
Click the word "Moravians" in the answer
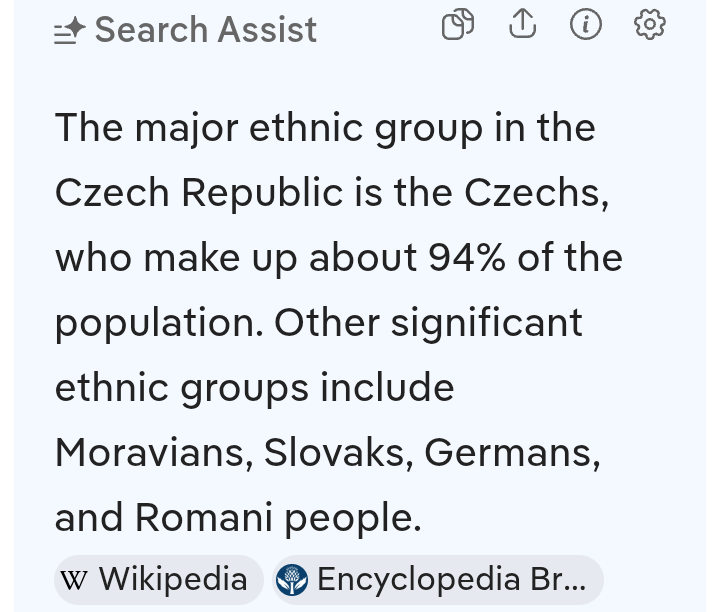[x=150, y=453]
